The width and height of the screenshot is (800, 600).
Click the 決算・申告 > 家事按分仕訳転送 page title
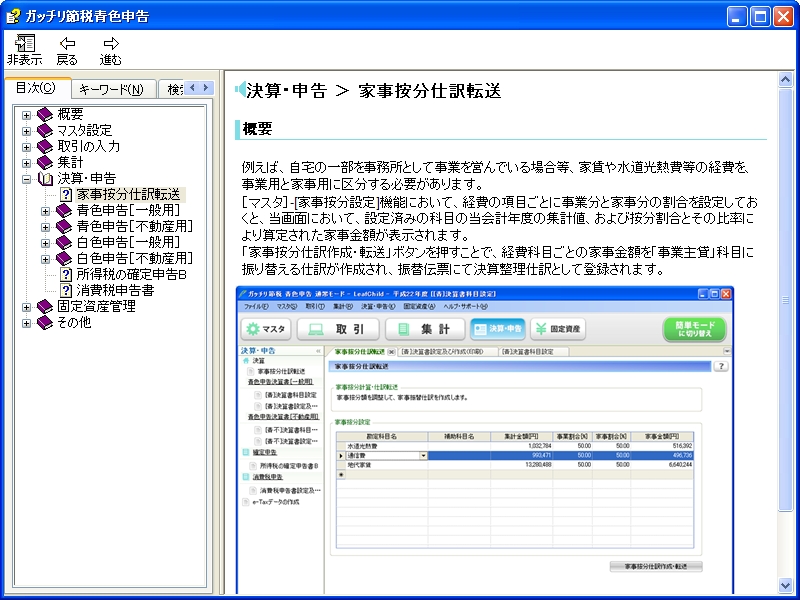373,91
